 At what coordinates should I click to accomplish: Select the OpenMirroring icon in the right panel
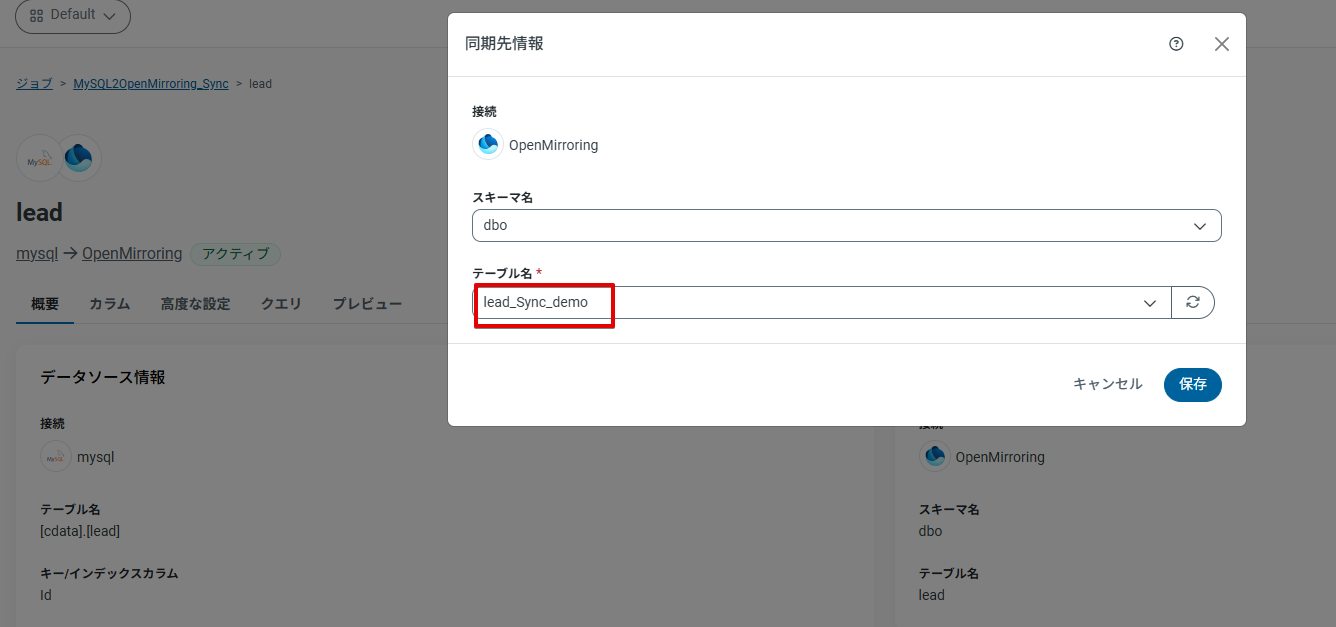[x=934, y=456]
